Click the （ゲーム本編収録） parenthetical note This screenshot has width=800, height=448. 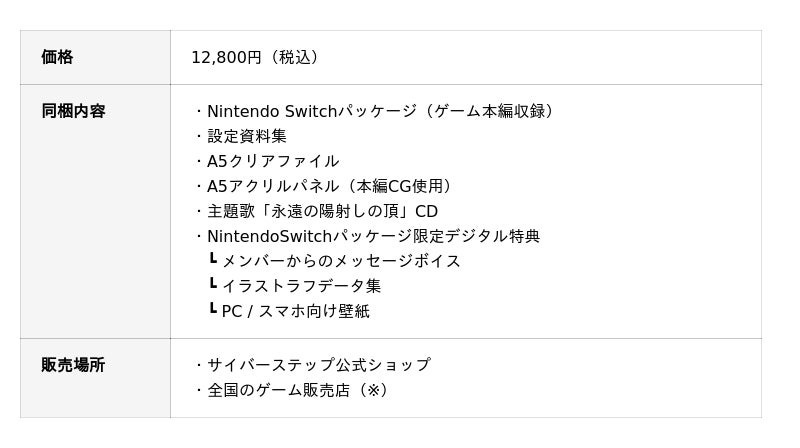[488, 111]
